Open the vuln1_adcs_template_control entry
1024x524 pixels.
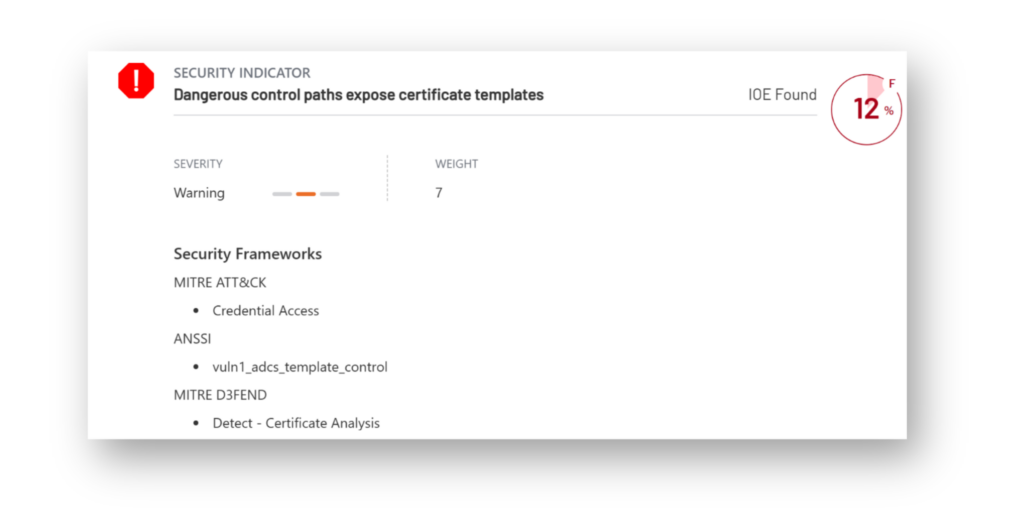coord(300,367)
